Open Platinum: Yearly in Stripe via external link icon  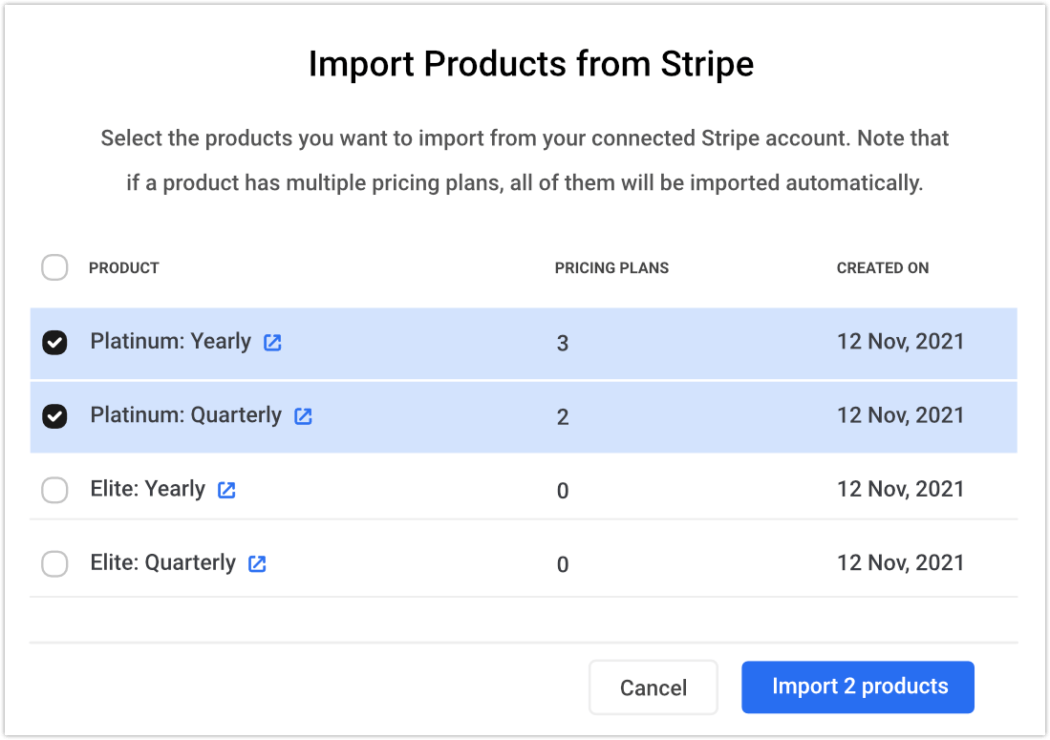tap(272, 341)
